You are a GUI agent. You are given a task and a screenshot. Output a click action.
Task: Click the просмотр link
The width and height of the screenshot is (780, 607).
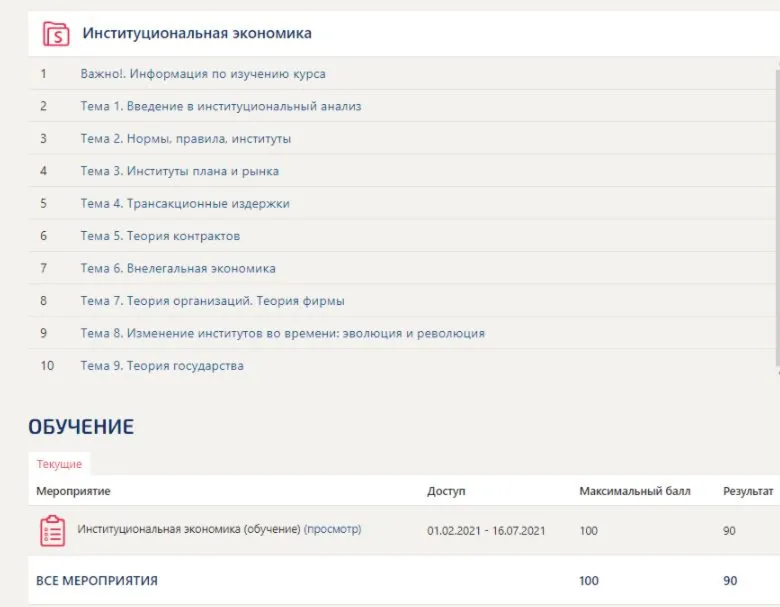tap(332, 529)
